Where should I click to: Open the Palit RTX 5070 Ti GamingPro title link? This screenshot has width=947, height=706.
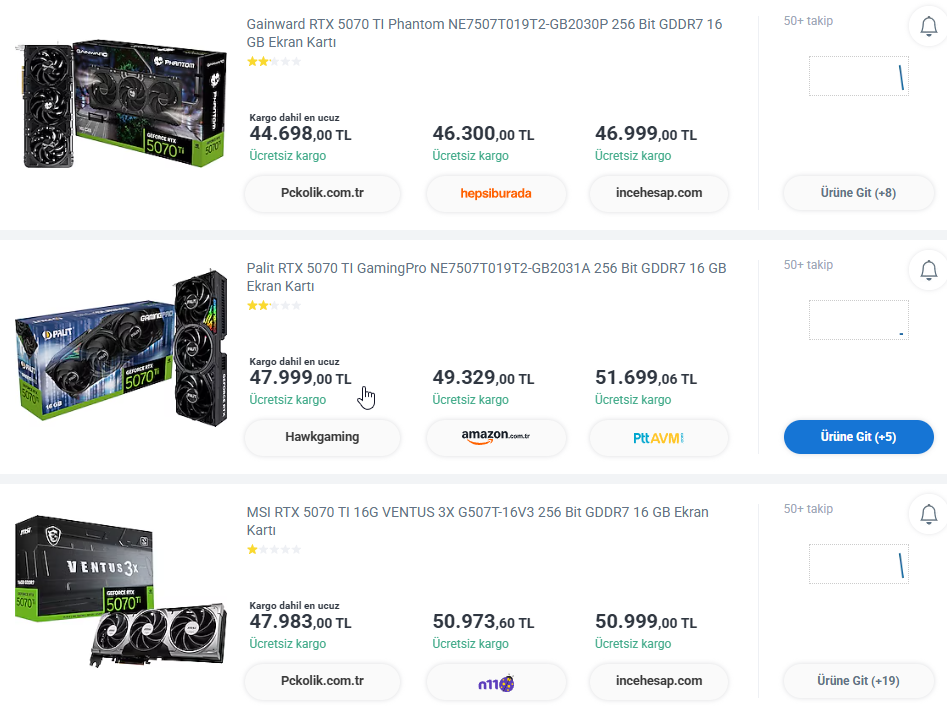point(486,277)
